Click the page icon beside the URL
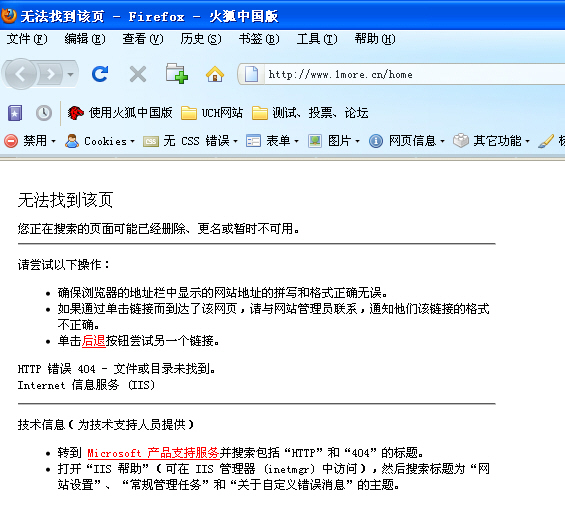 click(x=252, y=74)
